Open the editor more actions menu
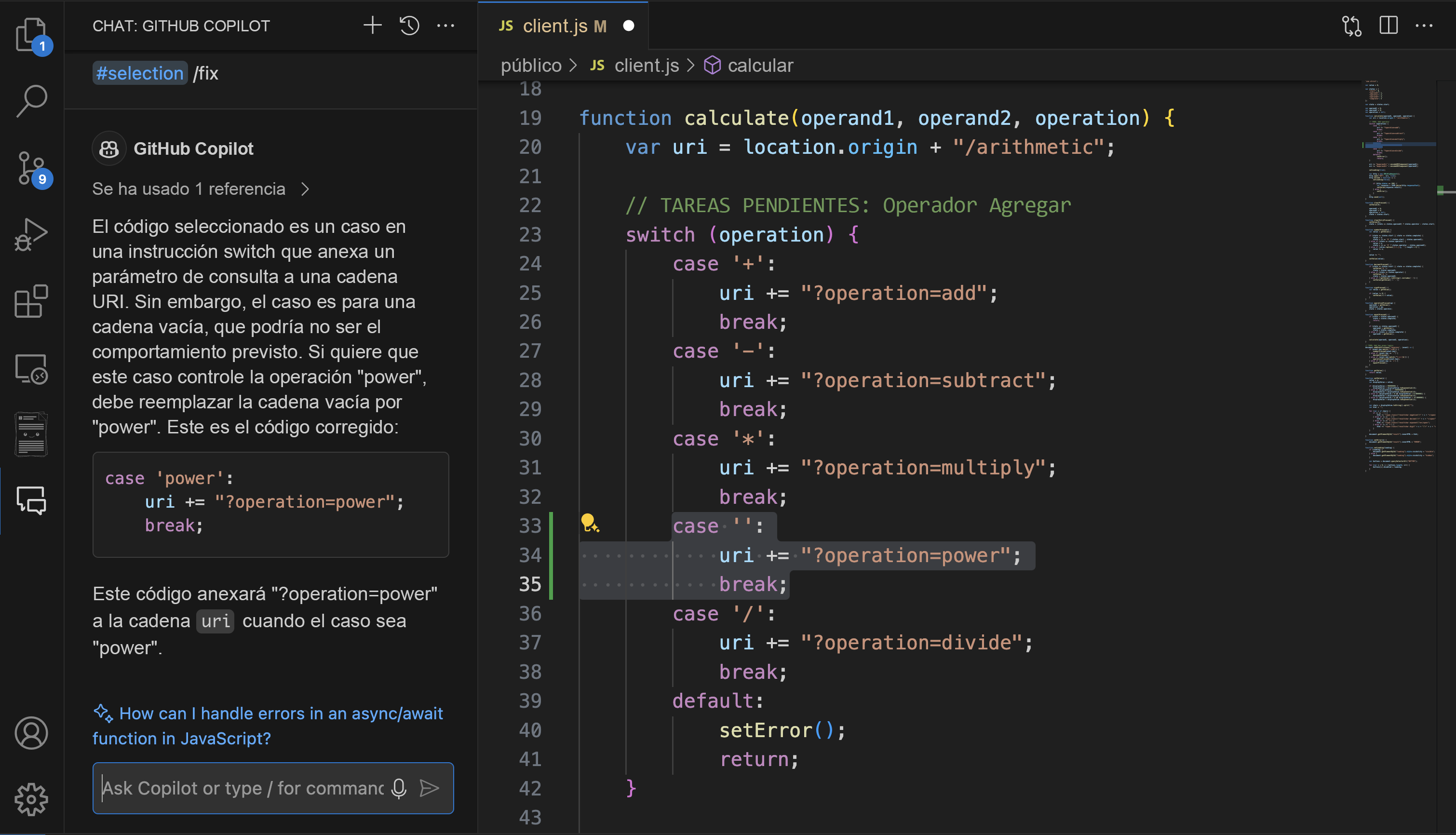The height and width of the screenshot is (835, 1456). coord(1424,25)
